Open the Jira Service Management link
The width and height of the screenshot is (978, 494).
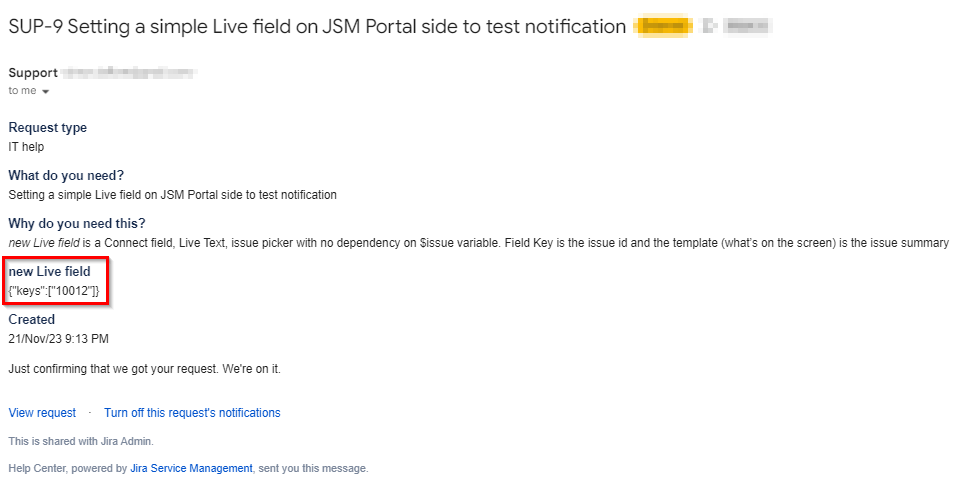pos(191,468)
